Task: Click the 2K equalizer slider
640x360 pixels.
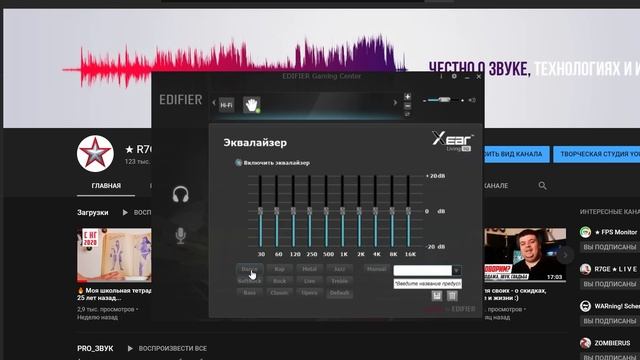Action: pos(359,211)
